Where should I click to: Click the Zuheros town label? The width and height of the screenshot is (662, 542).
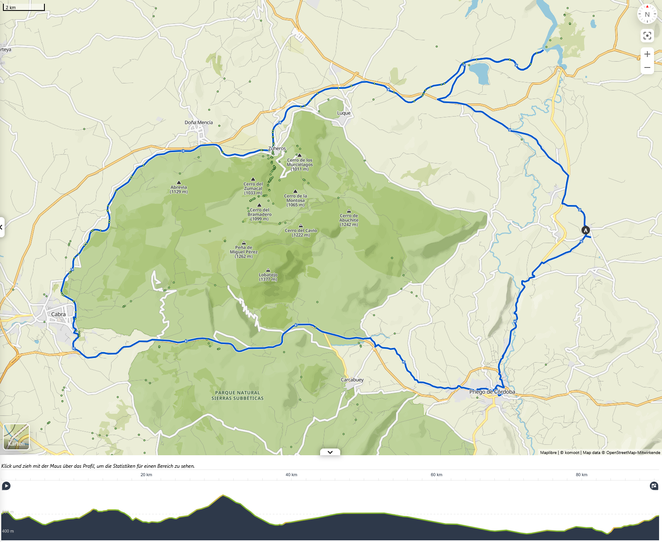(x=277, y=149)
